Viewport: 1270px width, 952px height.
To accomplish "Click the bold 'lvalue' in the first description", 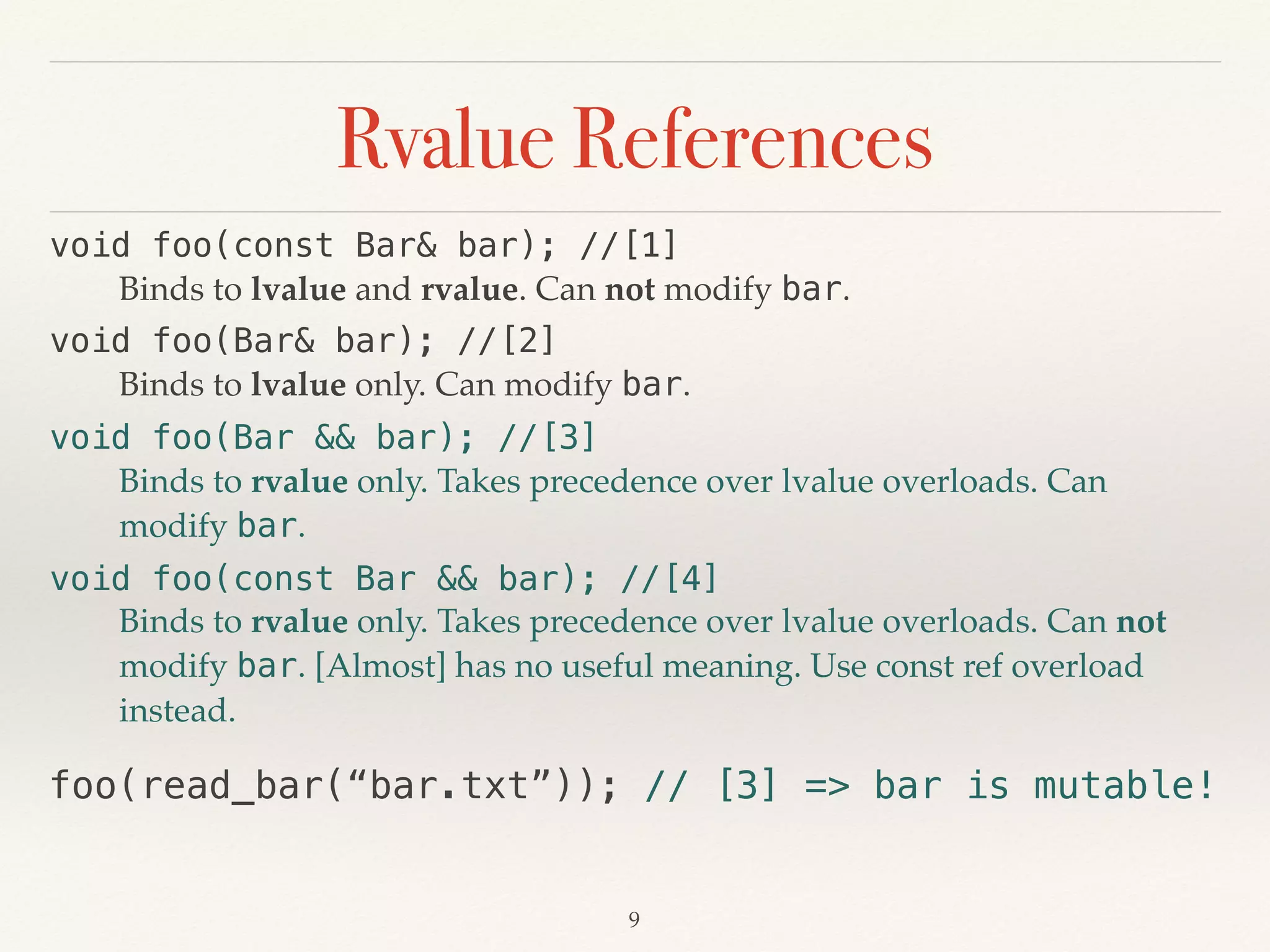I will [298, 289].
